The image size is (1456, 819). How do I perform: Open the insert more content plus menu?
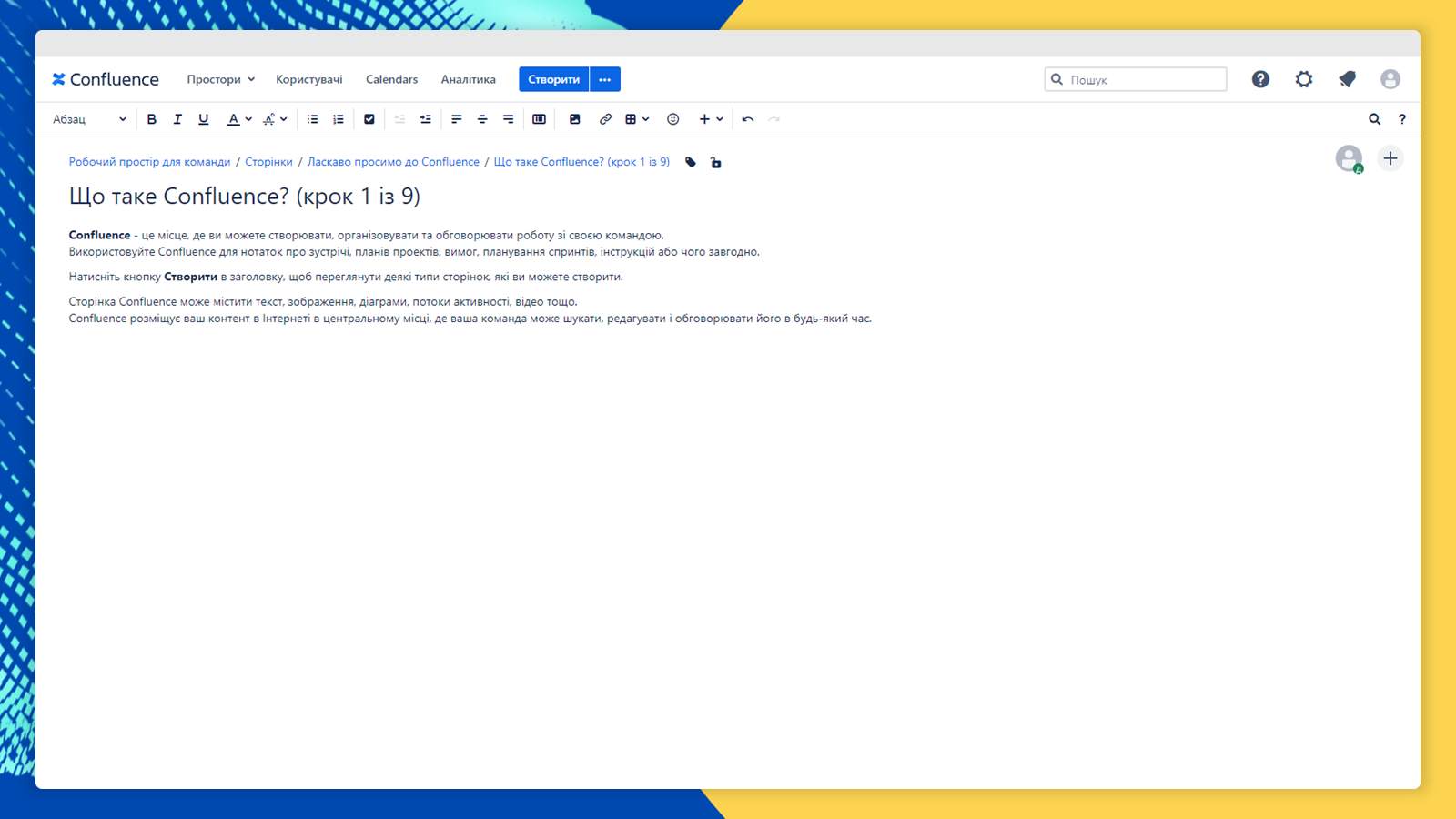(x=711, y=119)
